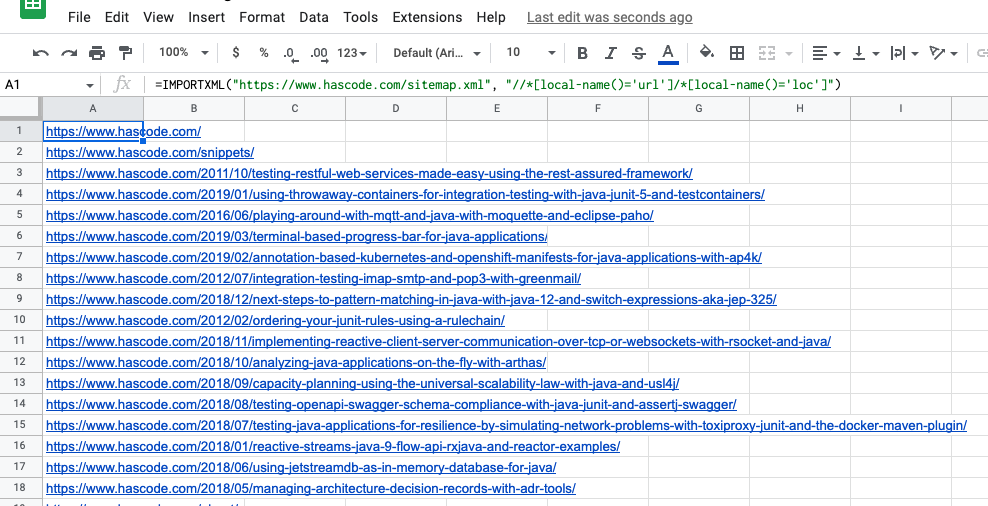The height and width of the screenshot is (506, 988).
Task: Print the spreadsheet using printer icon
Action: tap(97, 53)
